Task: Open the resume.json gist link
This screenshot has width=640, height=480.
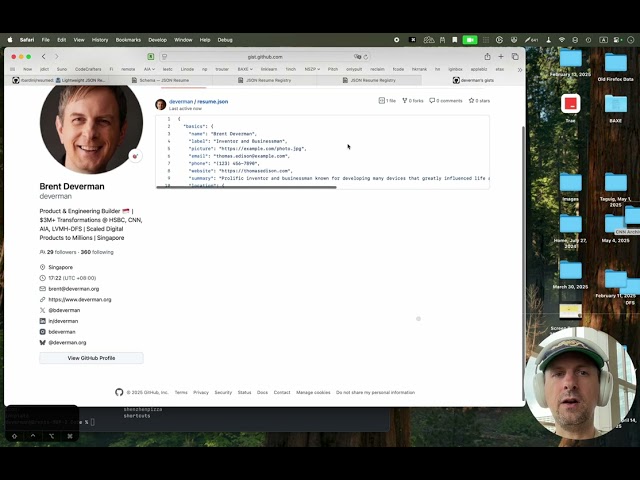Action: coord(213,102)
